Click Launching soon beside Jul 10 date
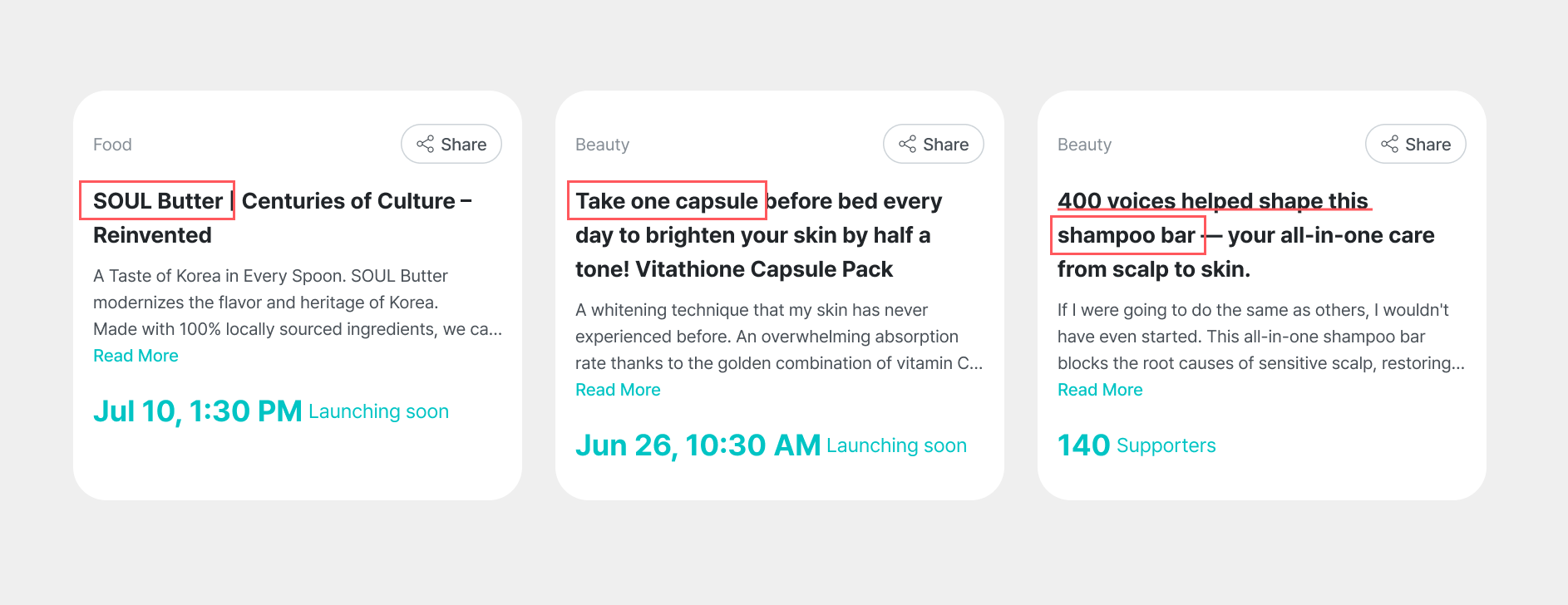The height and width of the screenshot is (605, 1568). [x=378, y=412]
